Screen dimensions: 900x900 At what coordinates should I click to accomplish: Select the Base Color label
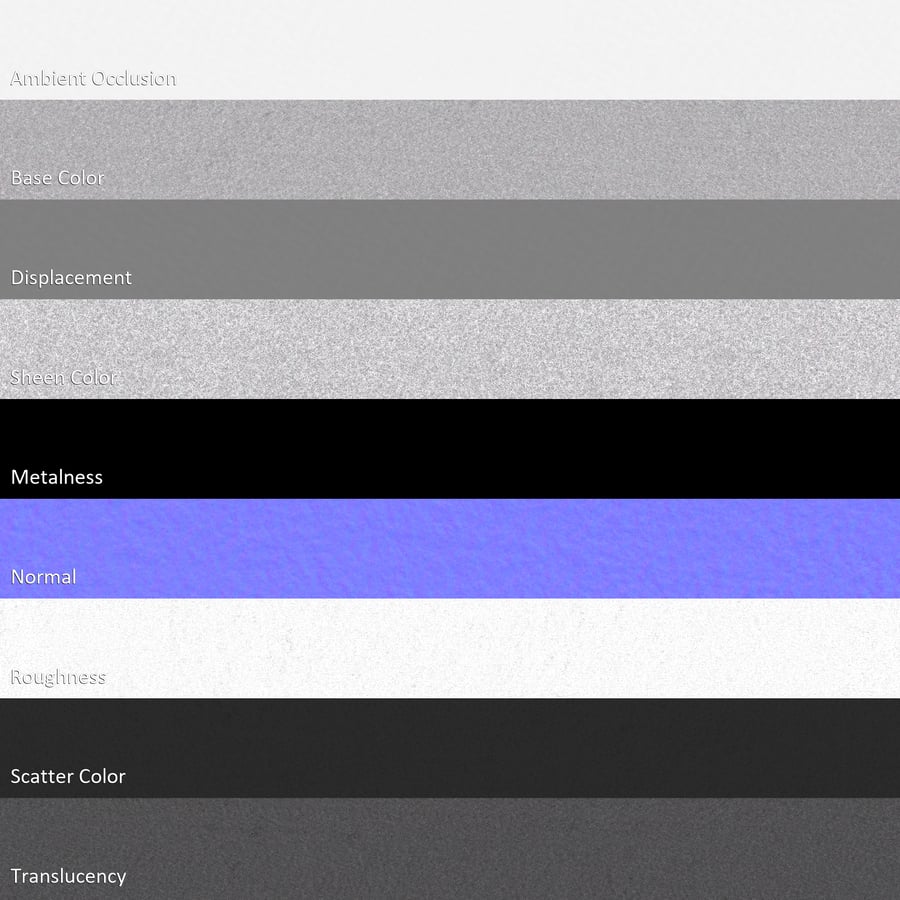tap(57, 178)
